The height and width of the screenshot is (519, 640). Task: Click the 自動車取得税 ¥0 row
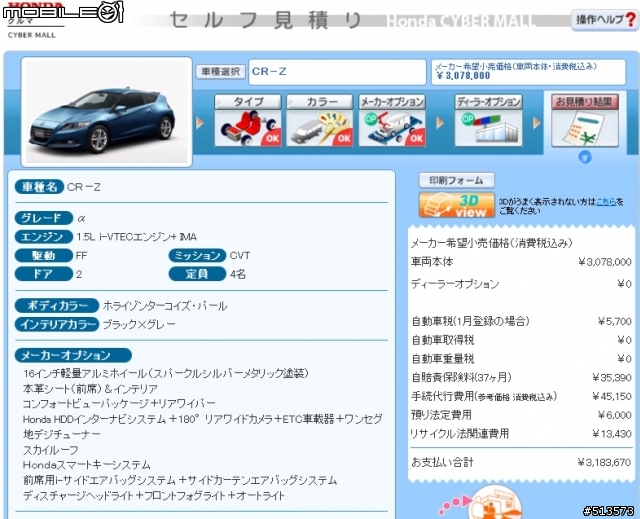point(521,340)
